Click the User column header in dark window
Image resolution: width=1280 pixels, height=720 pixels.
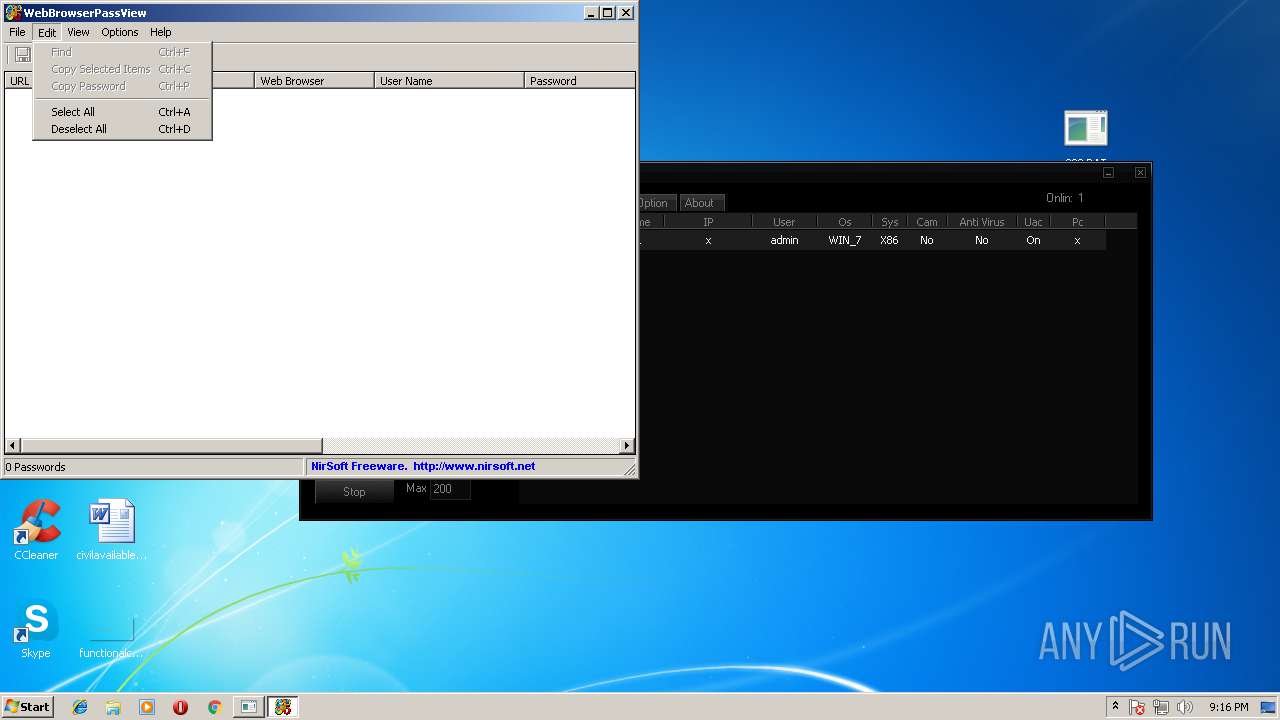coord(784,222)
